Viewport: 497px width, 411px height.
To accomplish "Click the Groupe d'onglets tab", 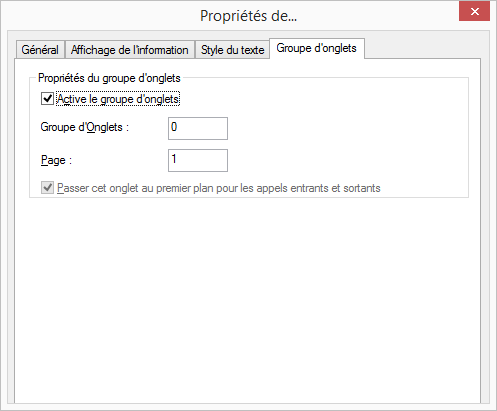I will click(316, 48).
